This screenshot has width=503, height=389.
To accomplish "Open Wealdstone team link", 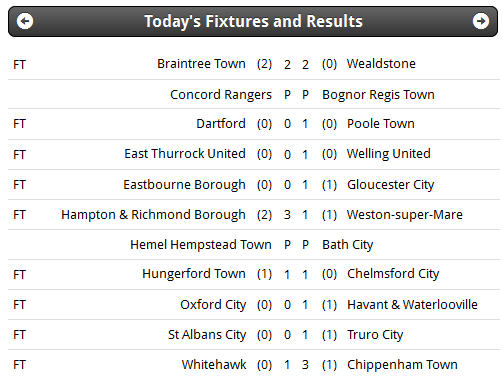I will (381, 64).
